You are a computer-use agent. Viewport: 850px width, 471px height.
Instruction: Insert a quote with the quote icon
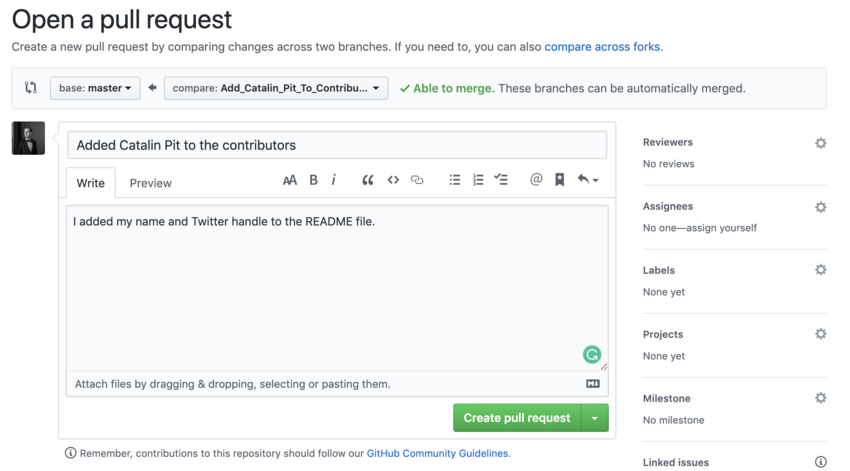pyautogui.click(x=368, y=180)
